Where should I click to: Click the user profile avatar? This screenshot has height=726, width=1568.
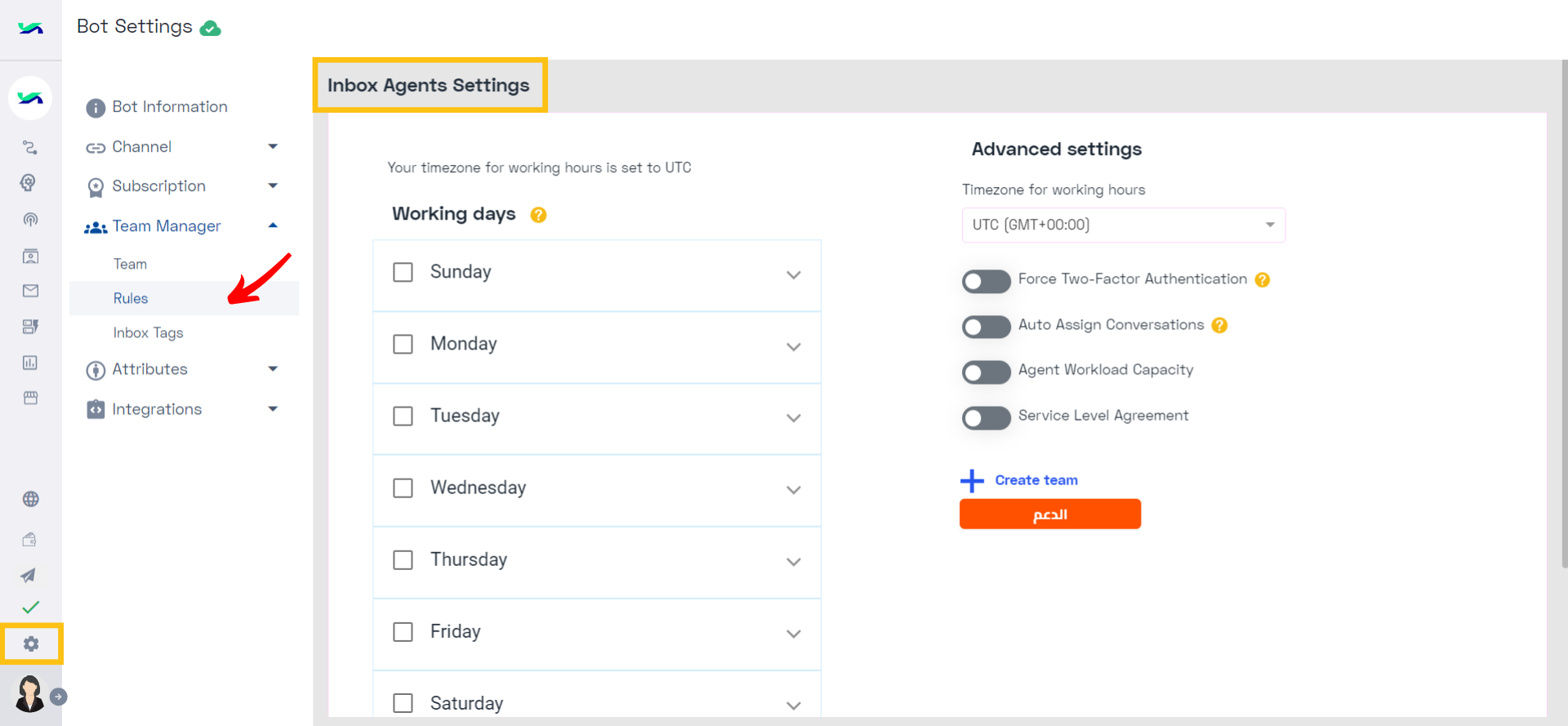30,694
